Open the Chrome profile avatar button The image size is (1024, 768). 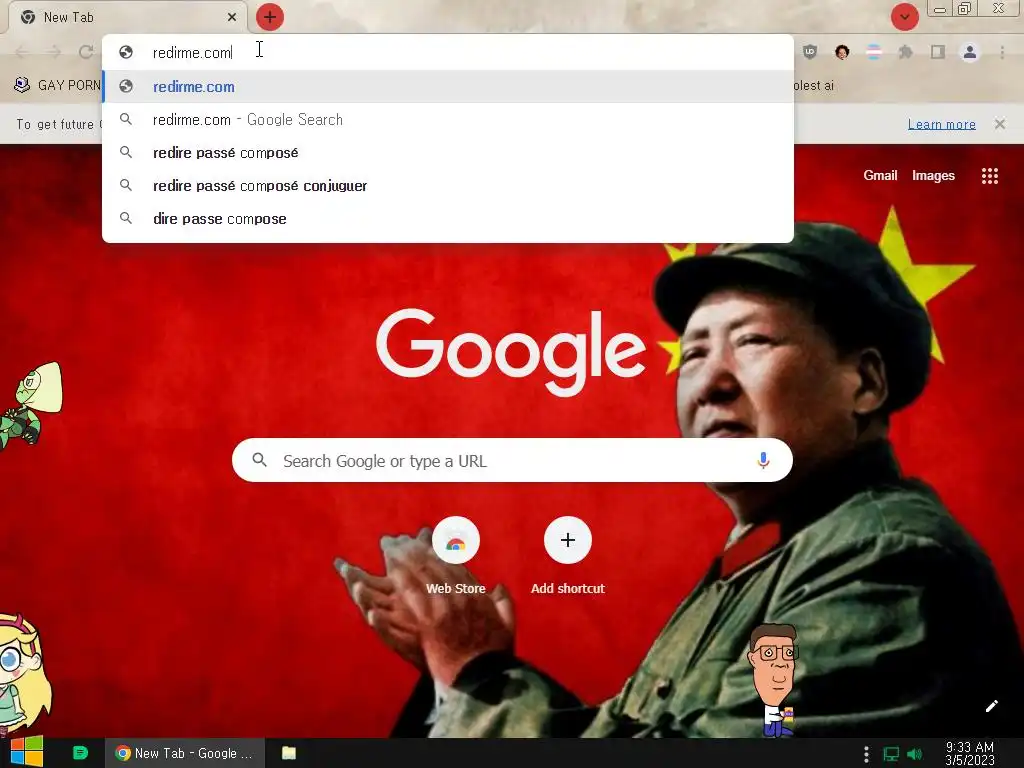[x=970, y=52]
